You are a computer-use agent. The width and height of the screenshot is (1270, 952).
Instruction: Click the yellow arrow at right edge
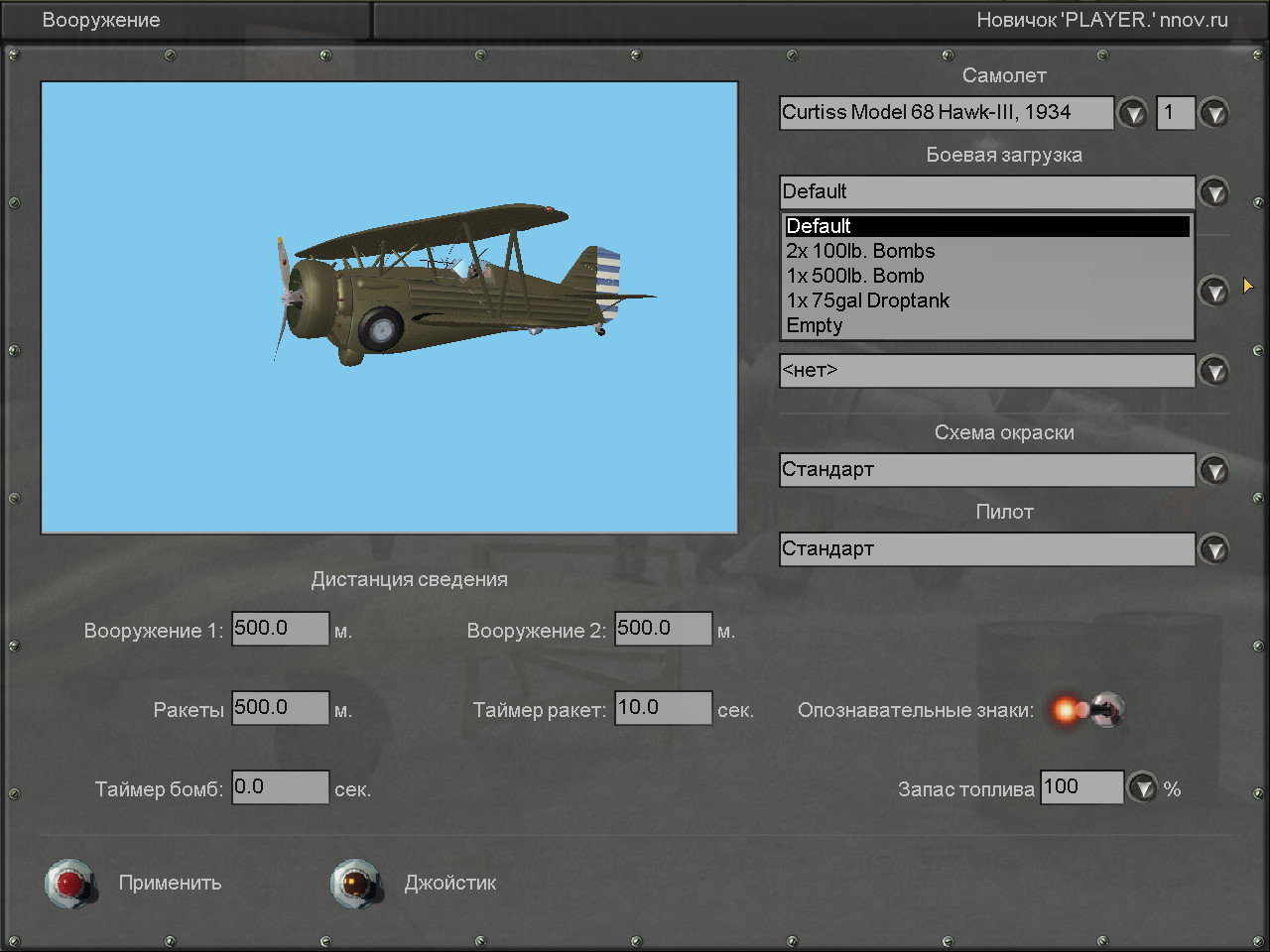tap(1248, 287)
